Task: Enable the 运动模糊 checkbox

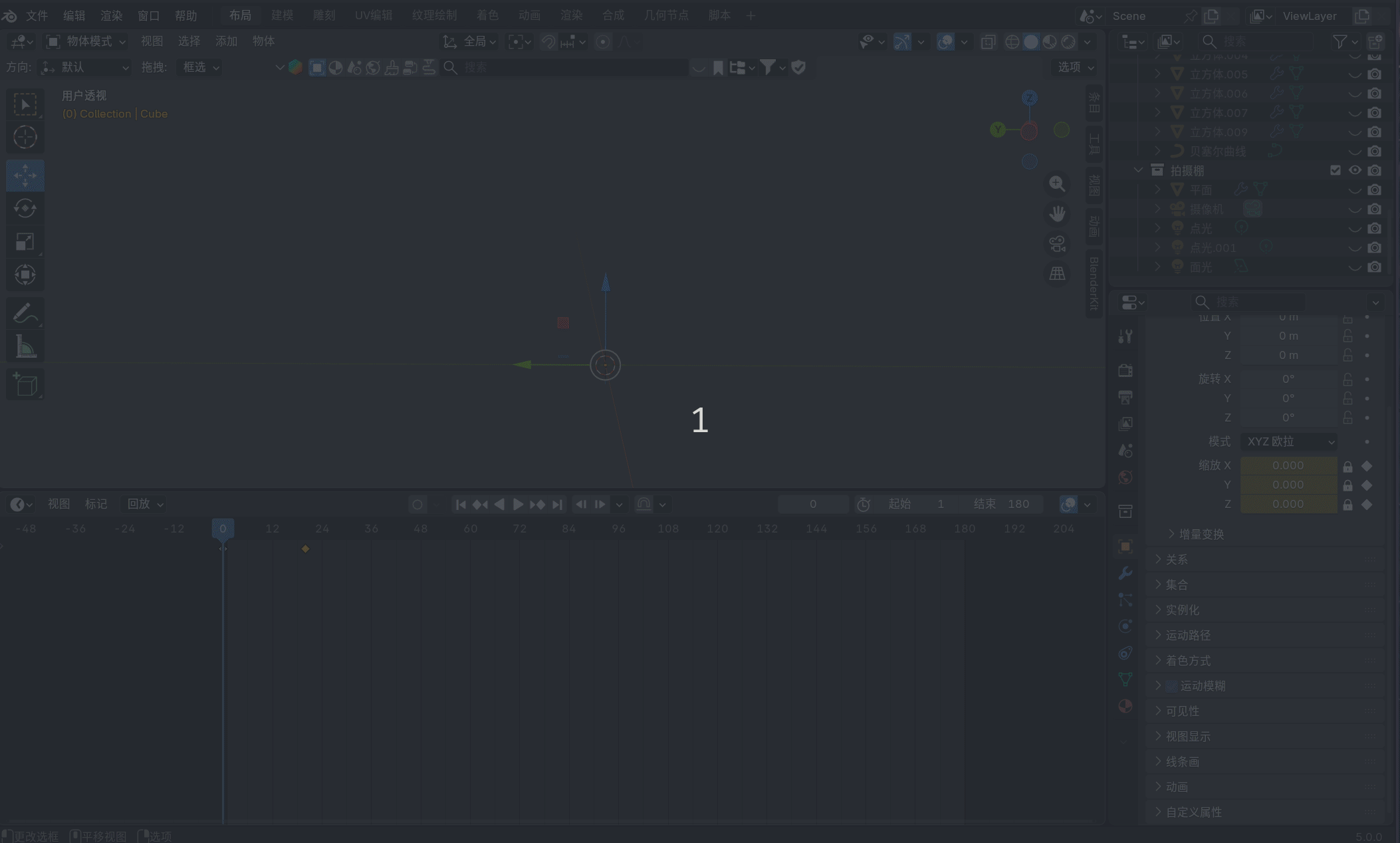Action: pyautogui.click(x=1172, y=686)
